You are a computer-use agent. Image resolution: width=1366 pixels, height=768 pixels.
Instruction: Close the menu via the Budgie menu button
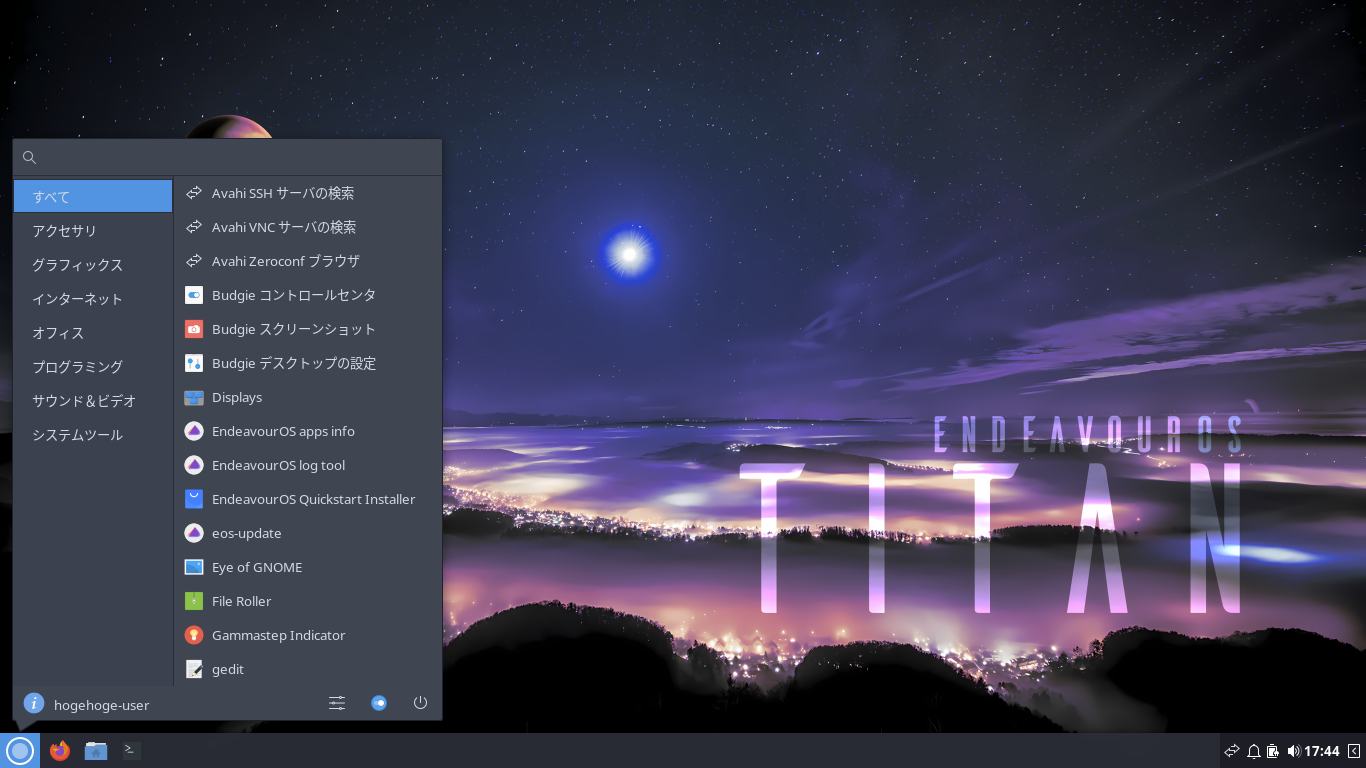(x=20, y=750)
